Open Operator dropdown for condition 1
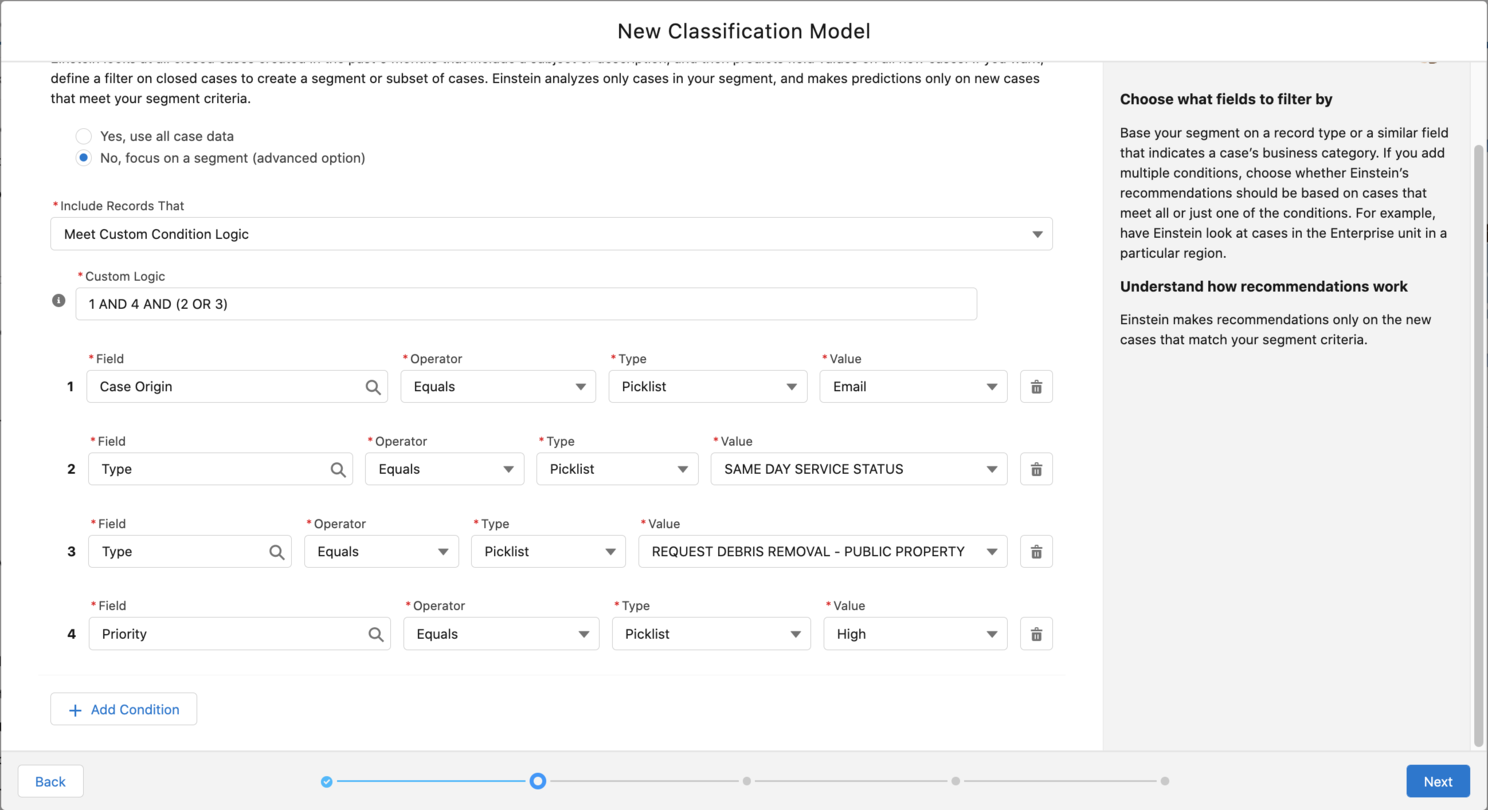The width and height of the screenshot is (1488, 810). (498, 387)
